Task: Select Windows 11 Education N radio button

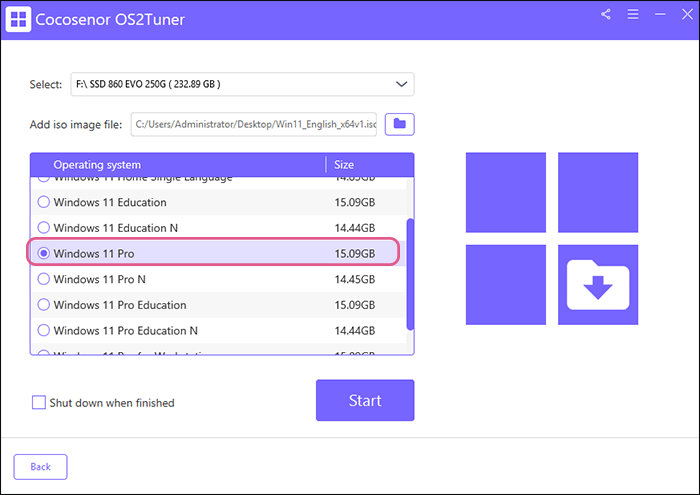Action: tap(44, 228)
